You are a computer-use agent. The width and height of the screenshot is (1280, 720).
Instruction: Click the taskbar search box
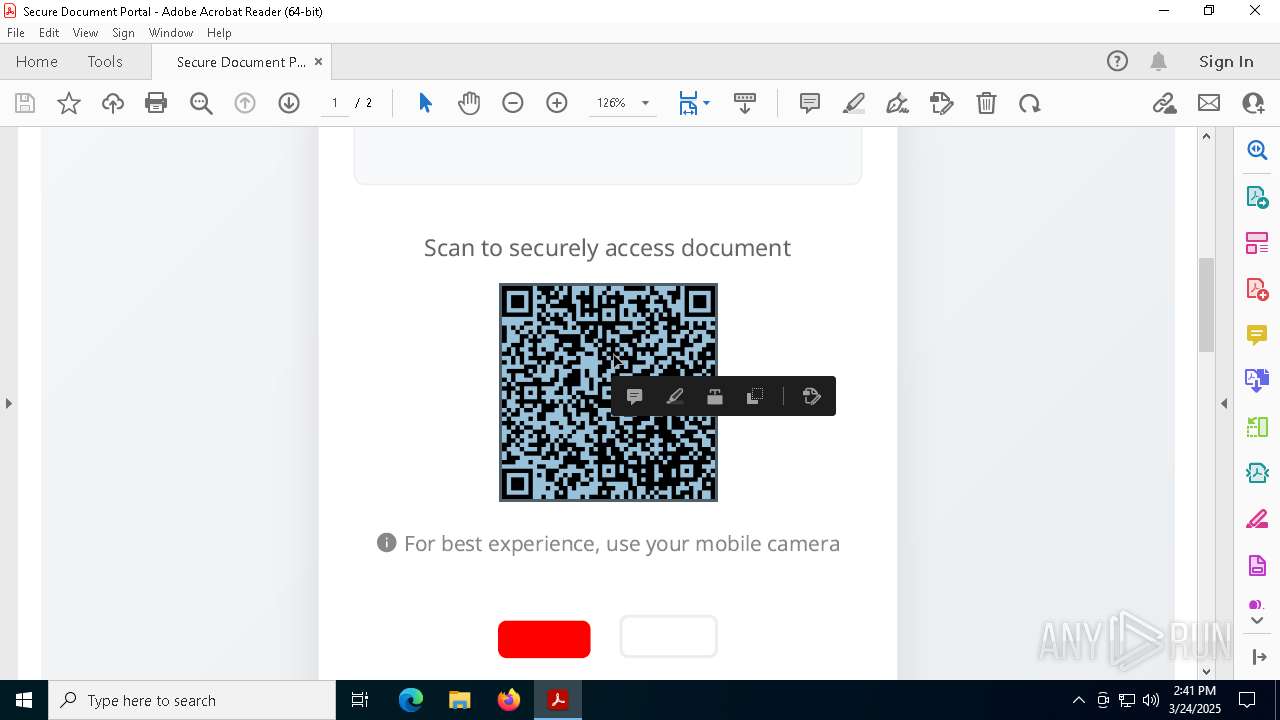(192, 700)
